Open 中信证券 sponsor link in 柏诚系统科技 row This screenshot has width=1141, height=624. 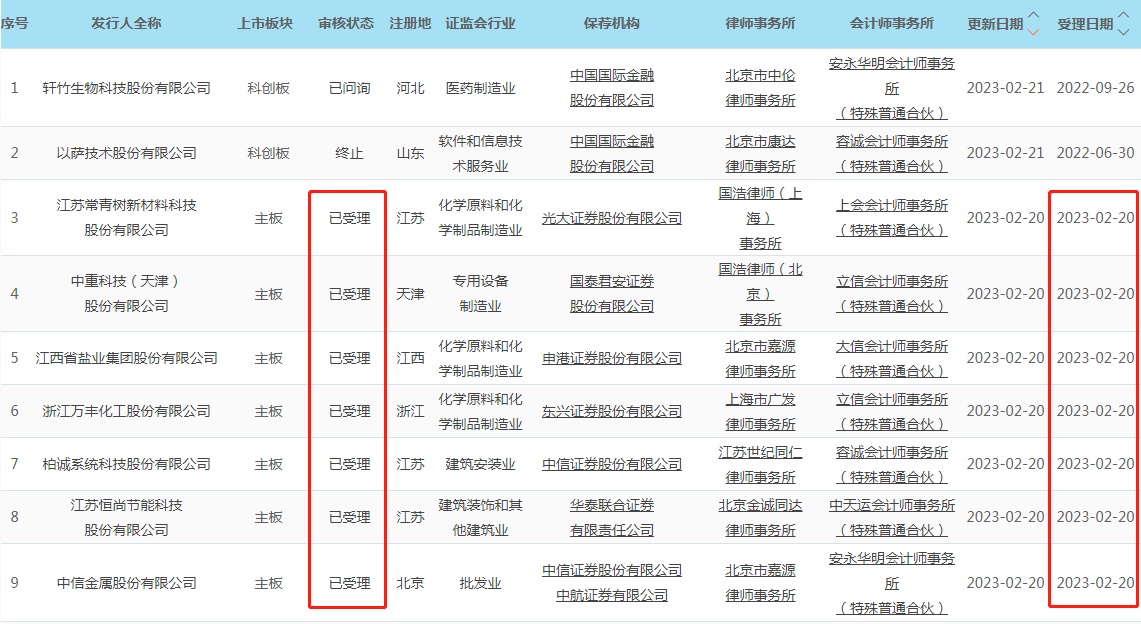(x=612, y=465)
